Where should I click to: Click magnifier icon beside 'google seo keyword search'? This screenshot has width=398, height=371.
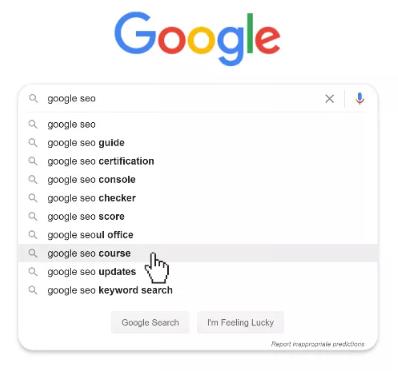pos(33,290)
